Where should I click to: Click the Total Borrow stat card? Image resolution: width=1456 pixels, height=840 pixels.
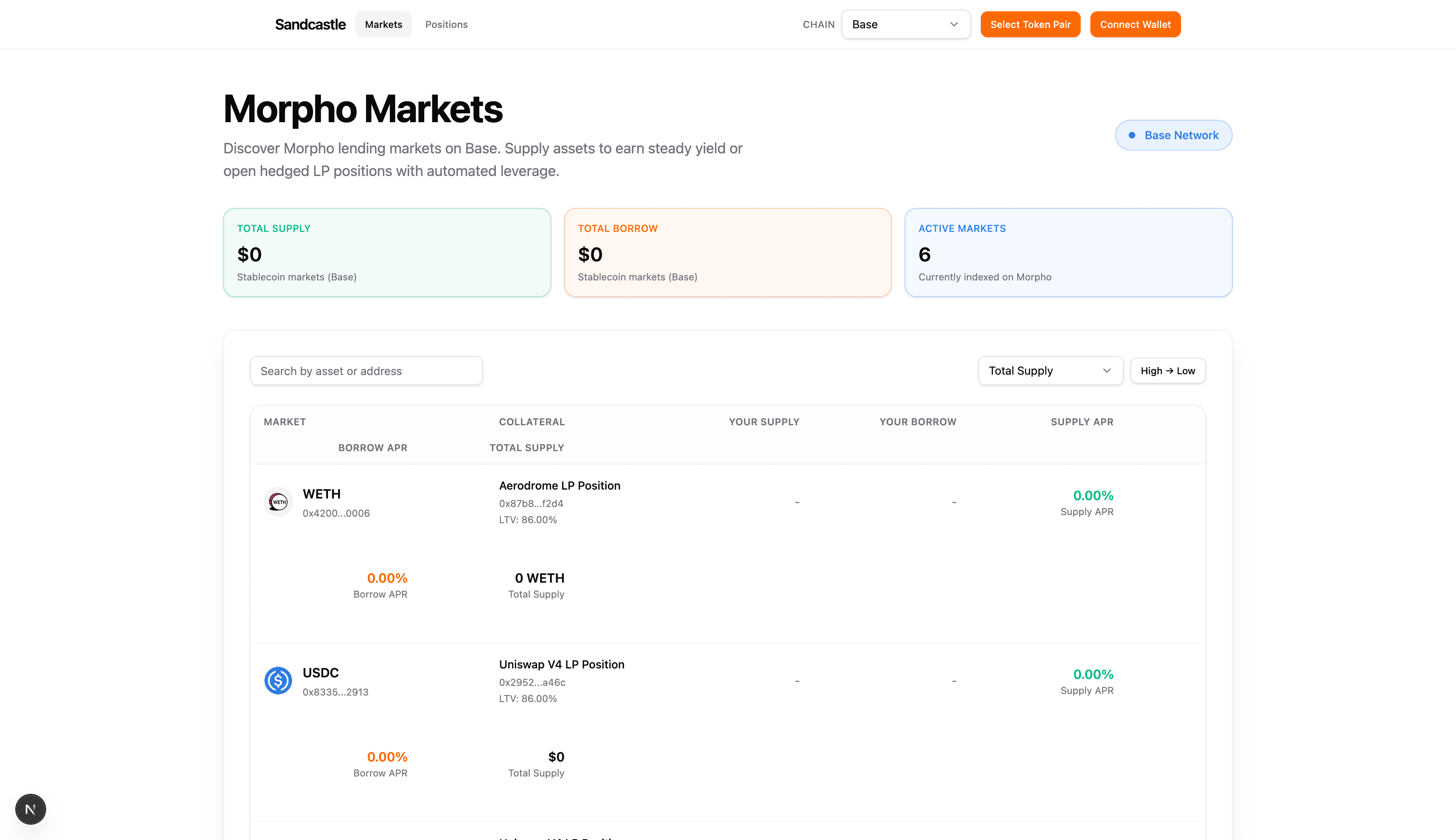(728, 253)
